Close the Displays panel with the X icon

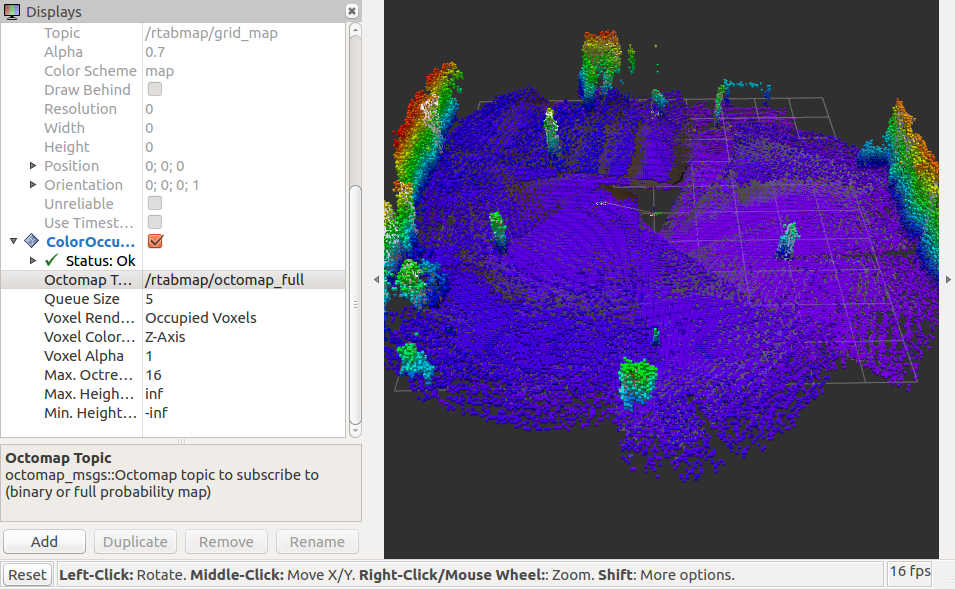pyautogui.click(x=352, y=11)
